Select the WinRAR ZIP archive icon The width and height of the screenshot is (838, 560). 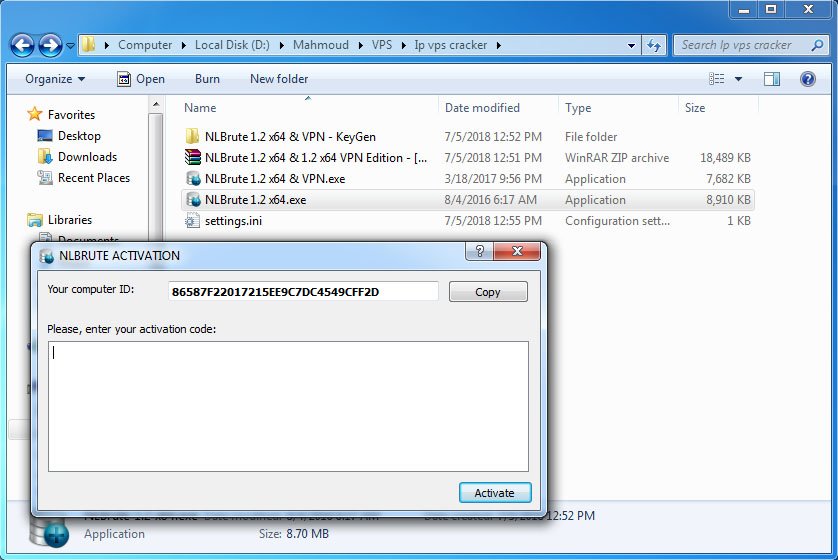point(192,157)
